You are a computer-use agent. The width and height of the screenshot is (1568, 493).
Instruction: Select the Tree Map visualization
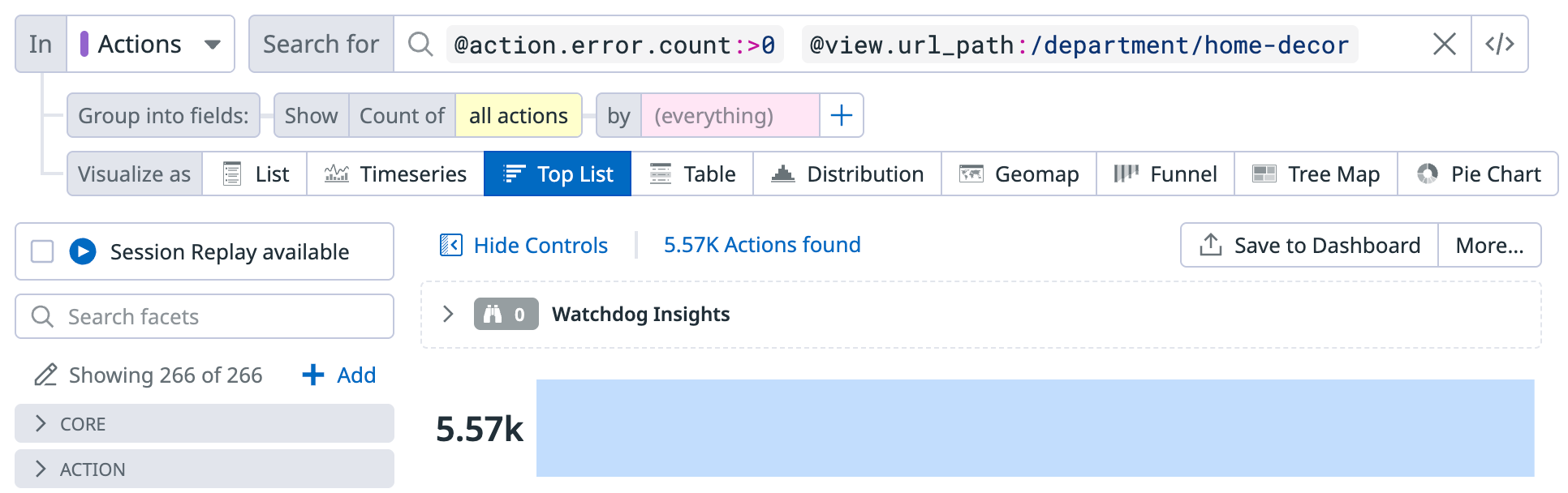click(1316, 174)
